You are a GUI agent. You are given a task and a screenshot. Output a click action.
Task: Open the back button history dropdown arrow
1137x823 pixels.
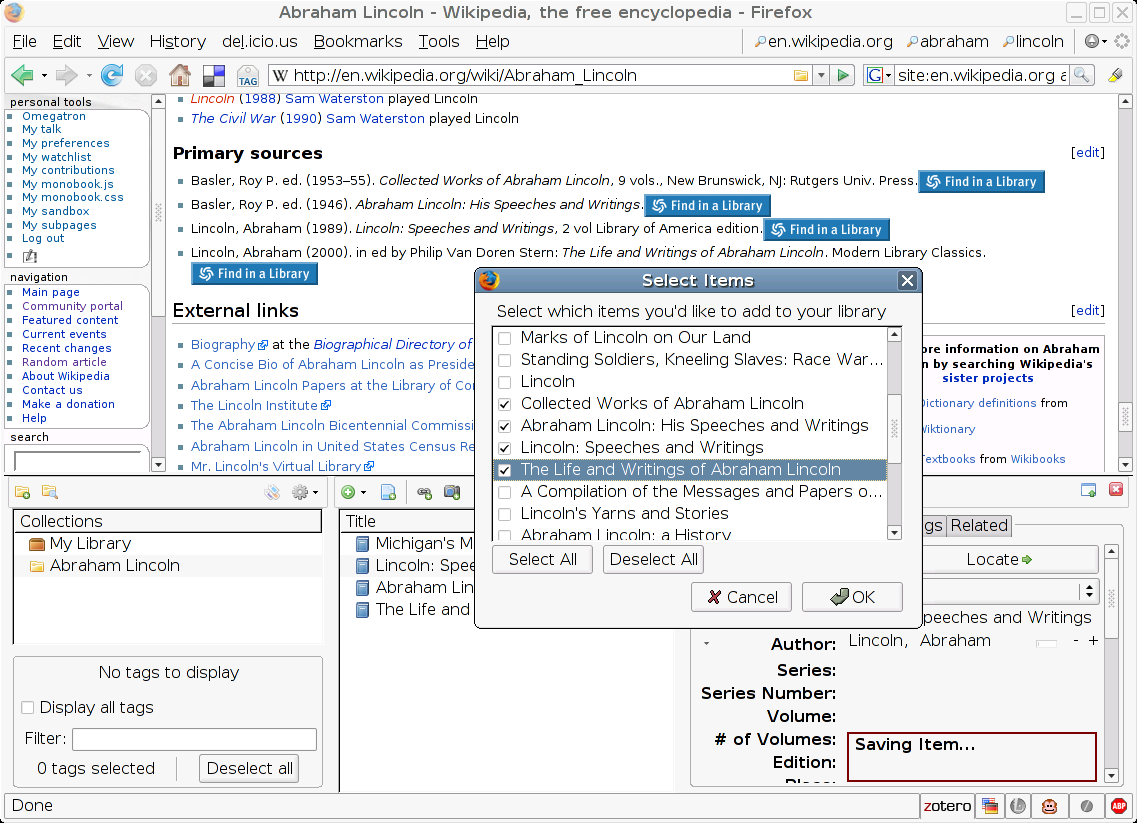44,75
